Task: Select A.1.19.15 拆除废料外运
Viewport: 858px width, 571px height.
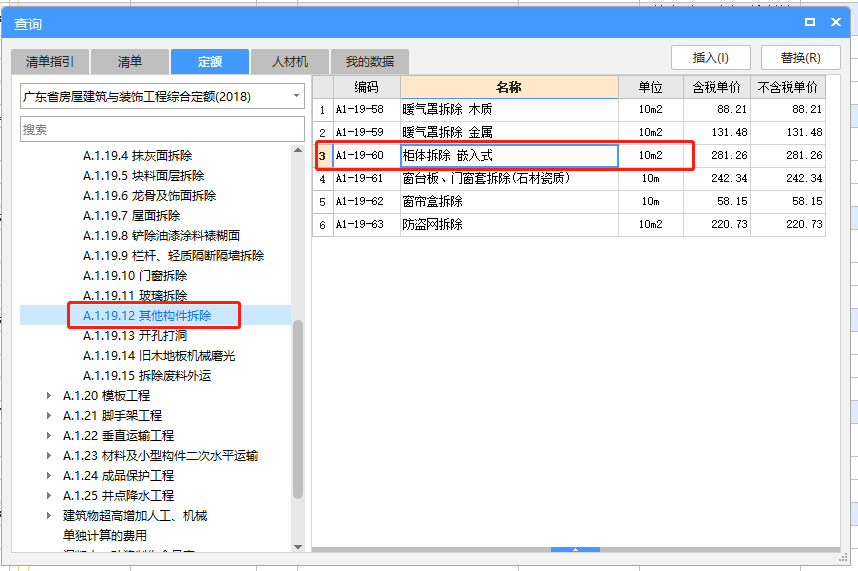Action: point(147,375)
